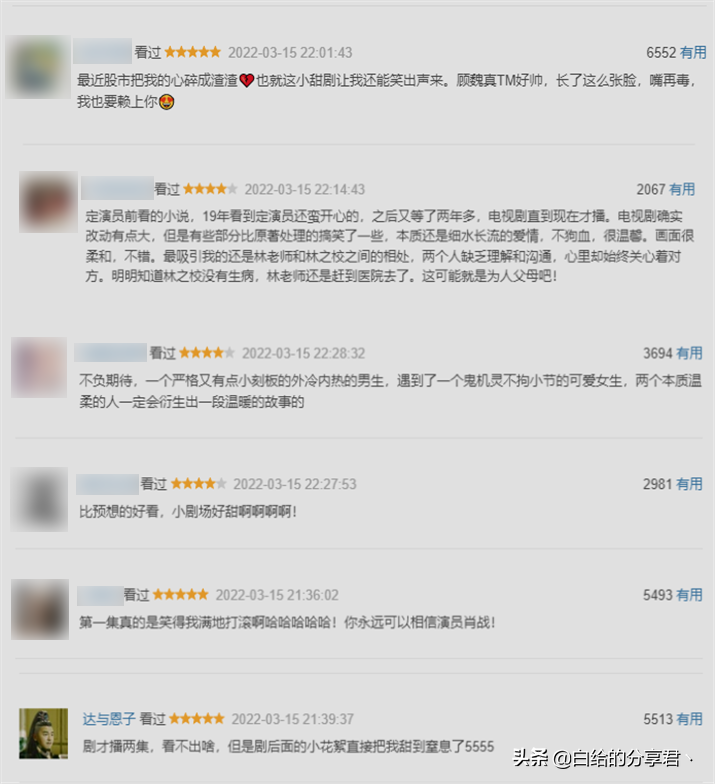715x784 pixels.
Task: Open the blurred avatar of the first reviewer
Action: tap(38, 66)
